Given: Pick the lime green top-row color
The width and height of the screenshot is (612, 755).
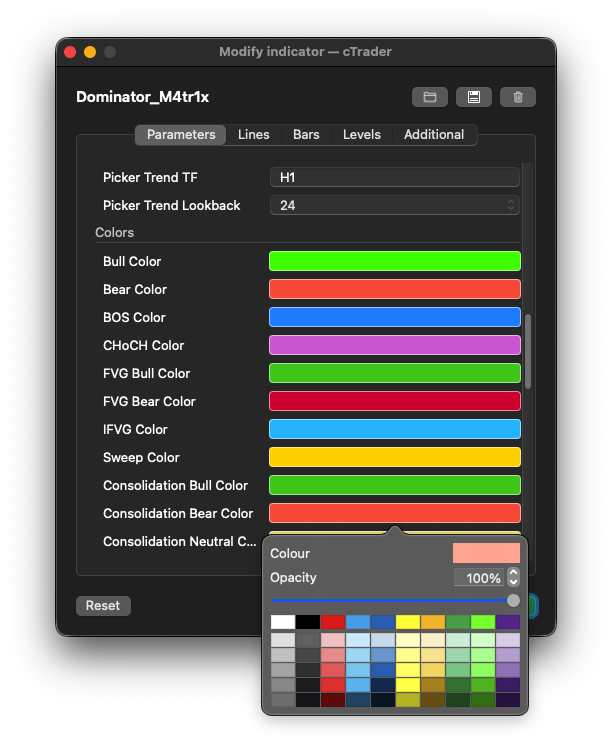Looking at the screenshot, I should coord(483,622).
